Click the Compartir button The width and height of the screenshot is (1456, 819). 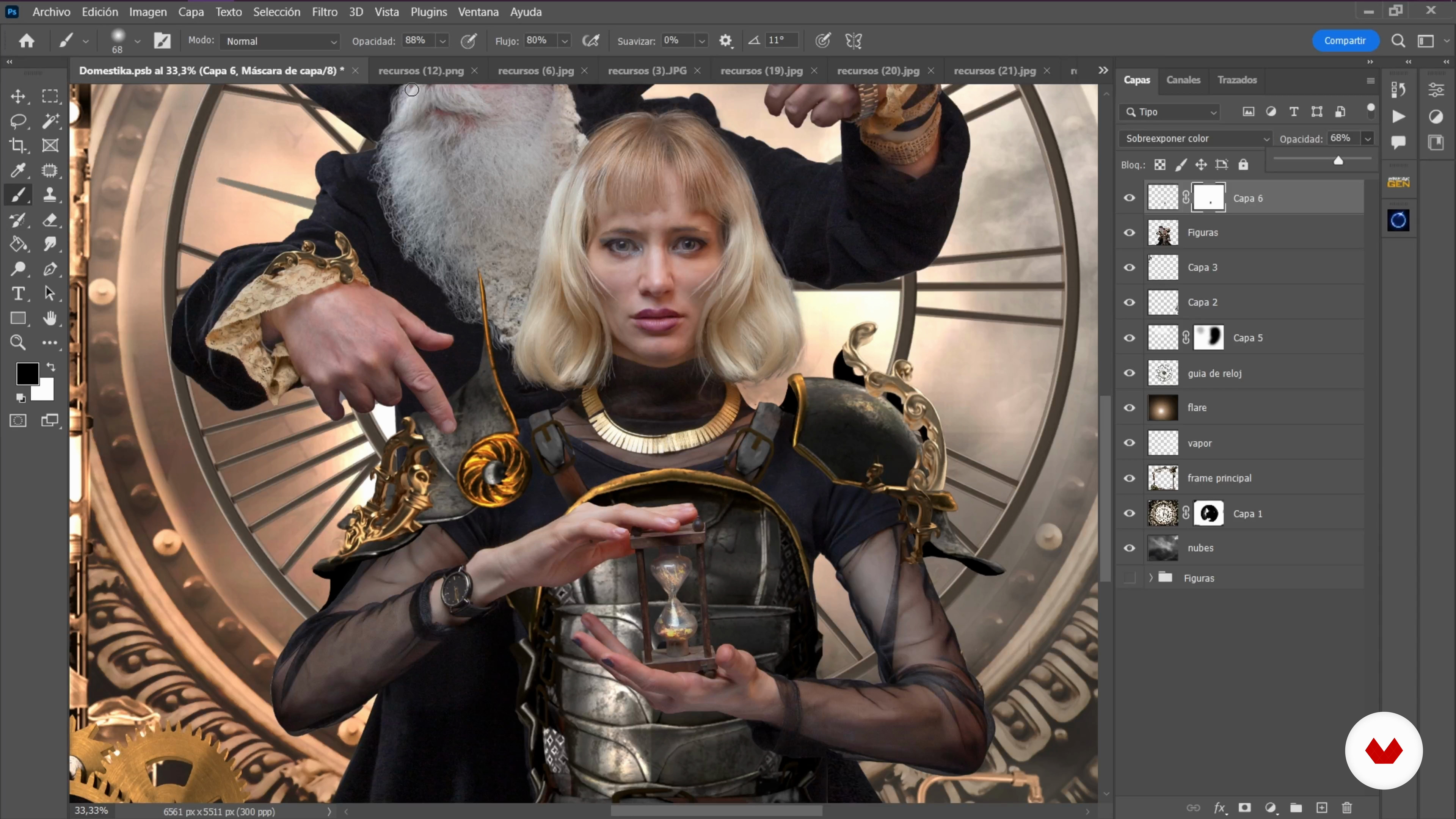point(1345,41)
